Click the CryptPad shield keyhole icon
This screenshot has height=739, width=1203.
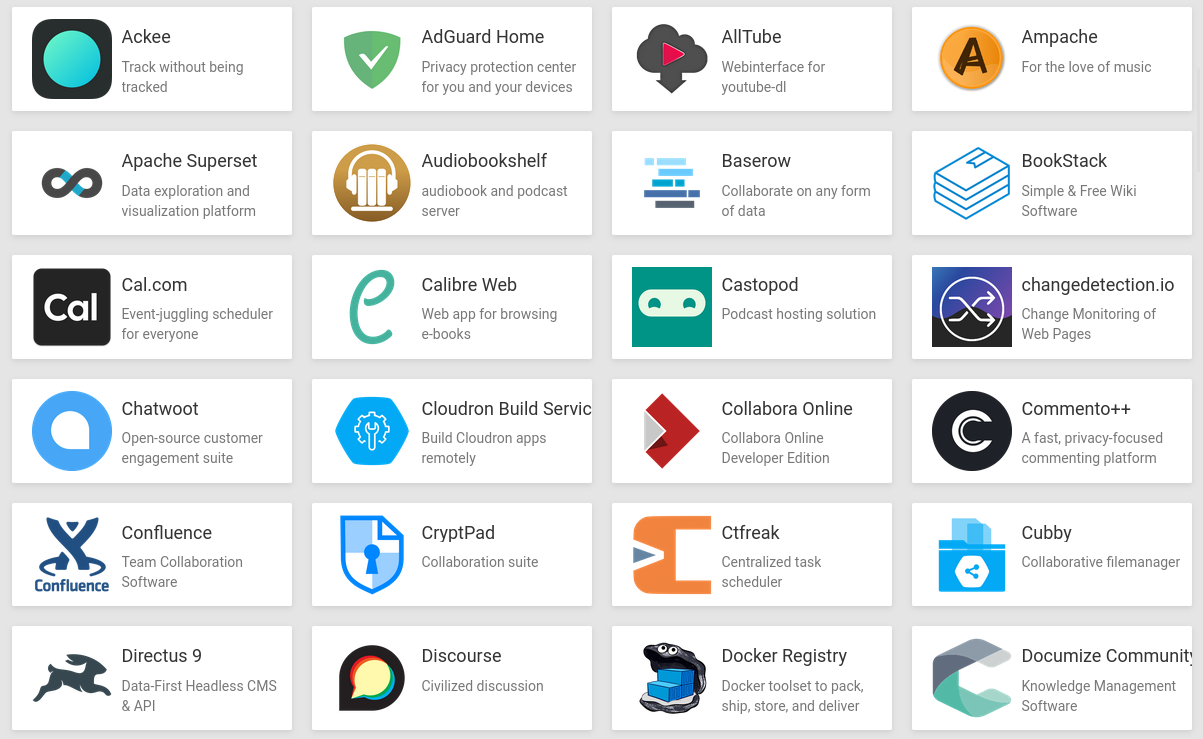(x=372, y=555)
